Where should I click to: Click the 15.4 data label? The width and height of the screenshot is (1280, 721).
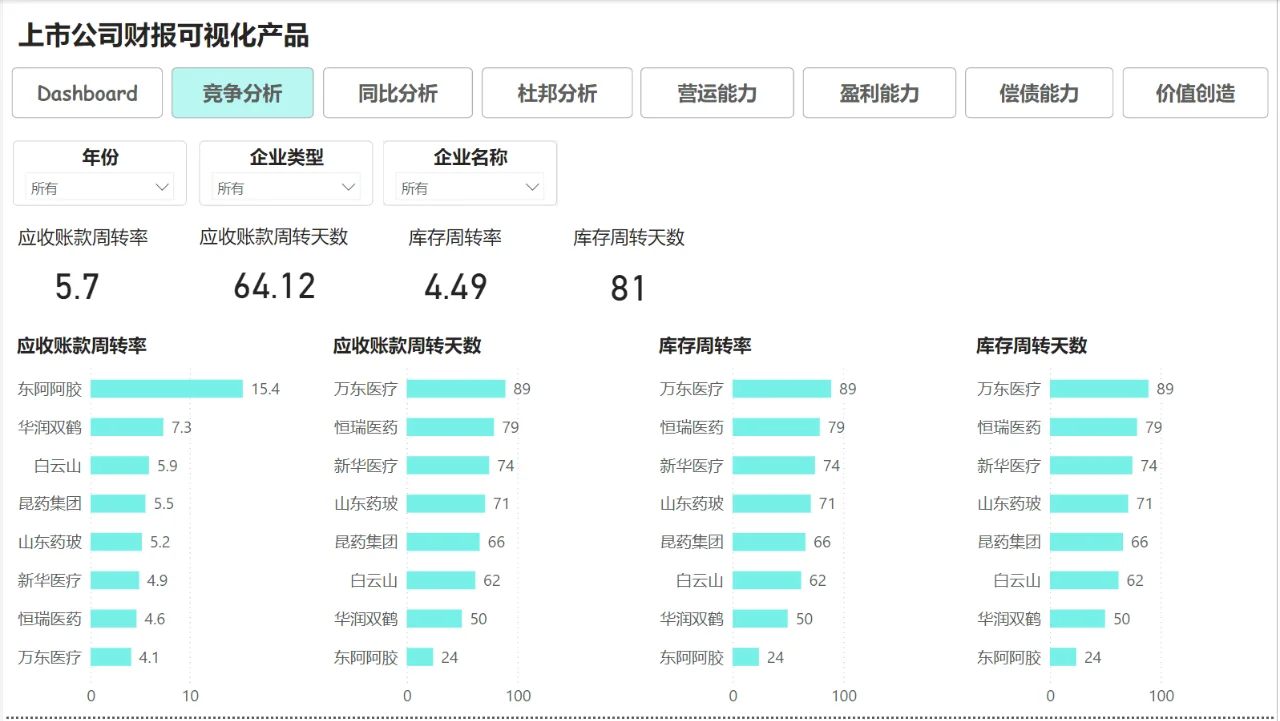[x=265, y=389]
